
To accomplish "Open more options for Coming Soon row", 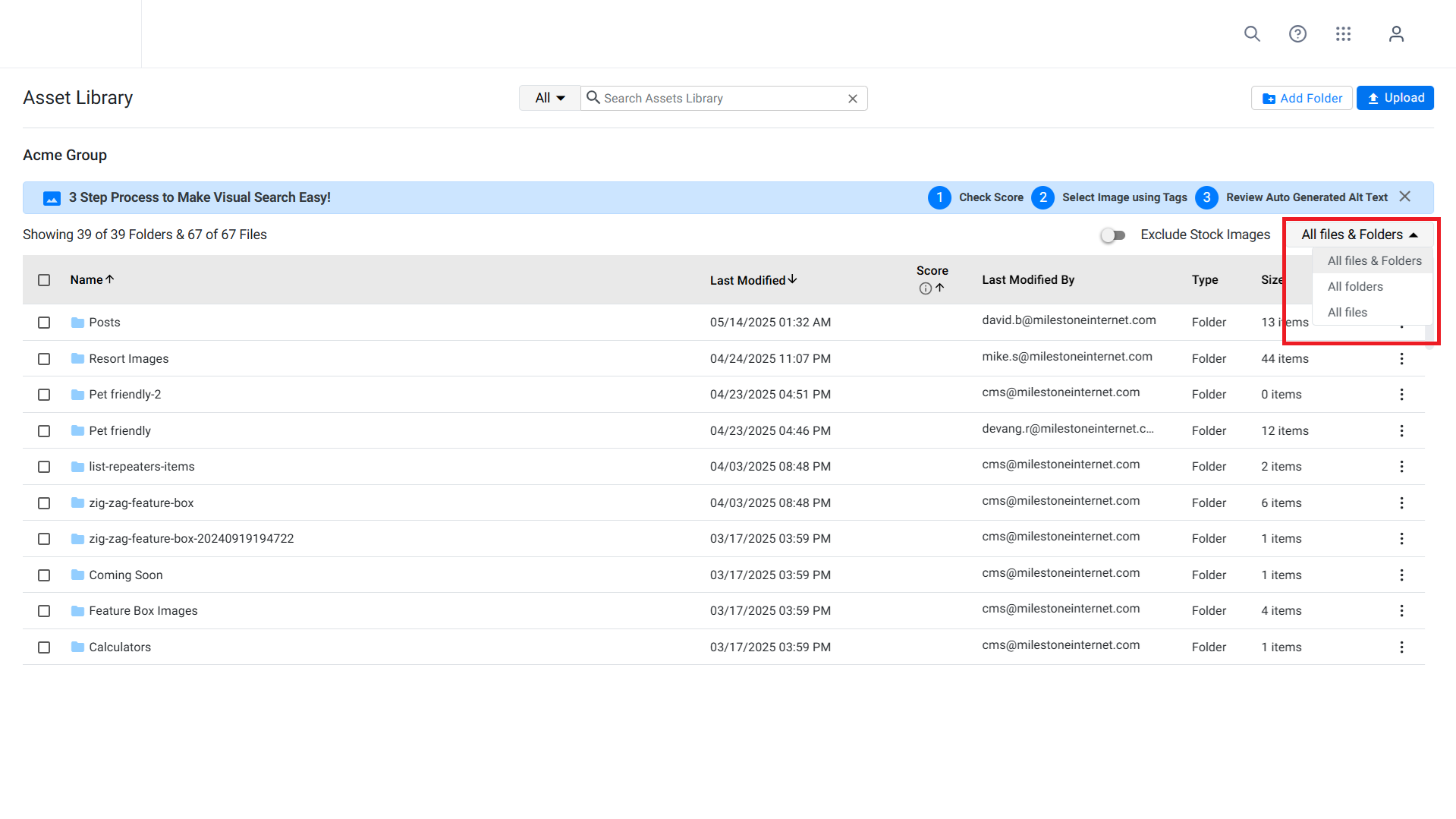I will click(x=1401, y=575).
